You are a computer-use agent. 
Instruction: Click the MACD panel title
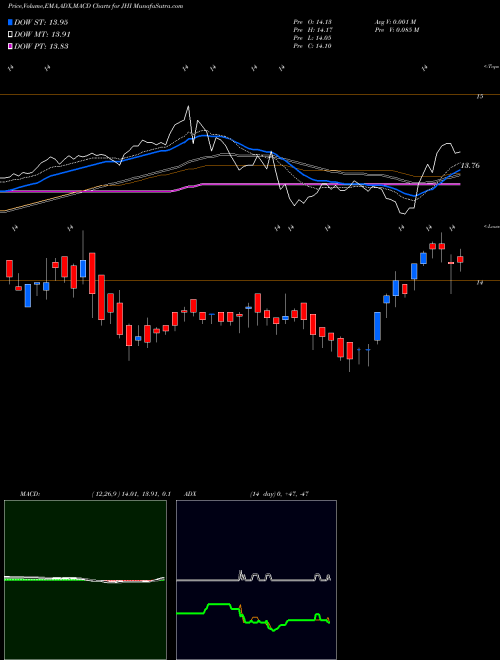(29, 494)
